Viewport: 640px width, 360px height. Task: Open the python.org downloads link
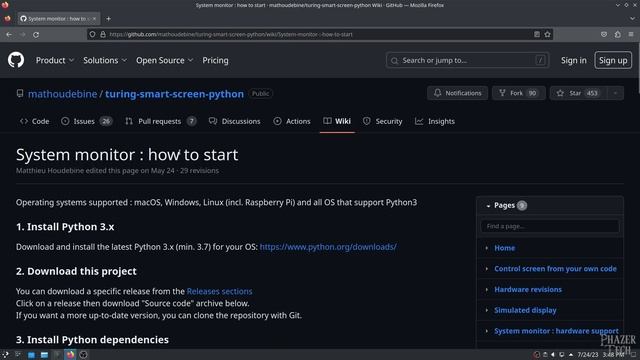(328, 247)
